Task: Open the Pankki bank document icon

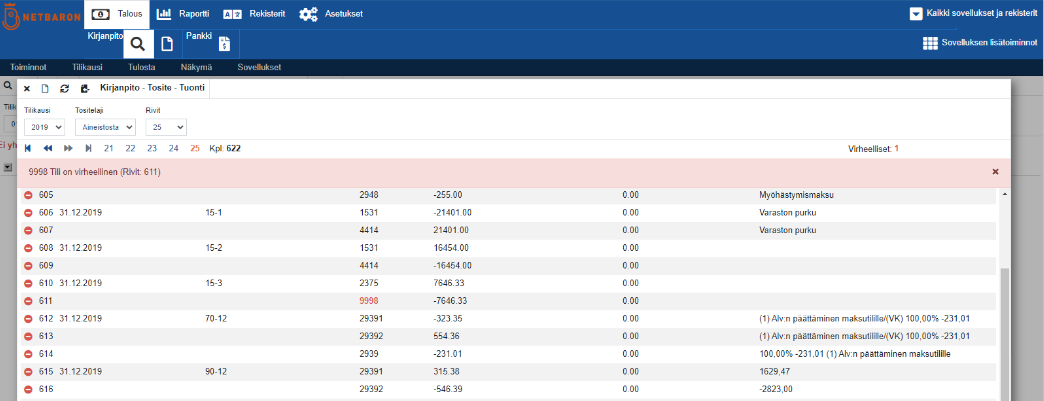Action: [x=225, y=44]
